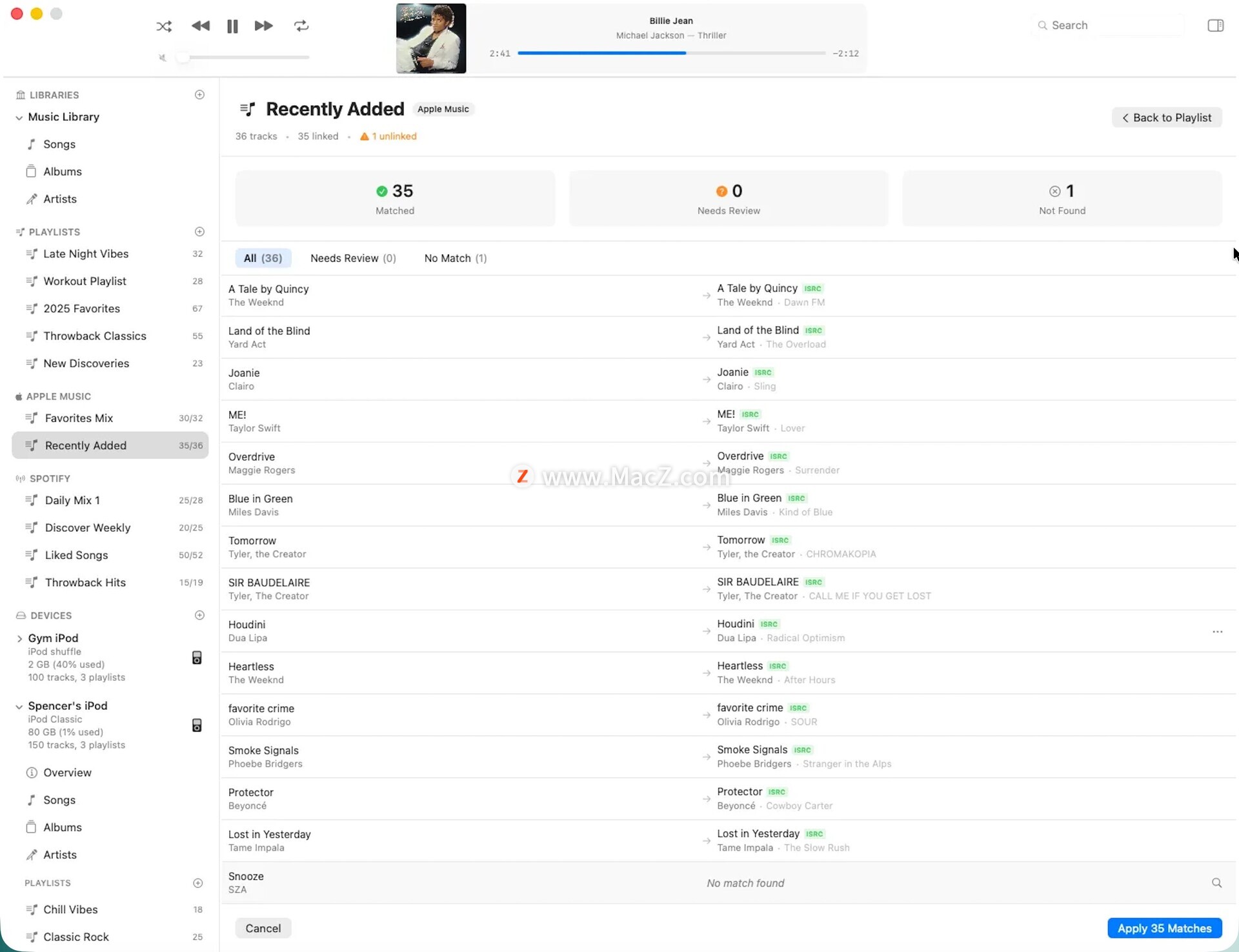Toggle the right sidebar panel icon
The height and width of the screenshot is (952, 1239).
1216,25
